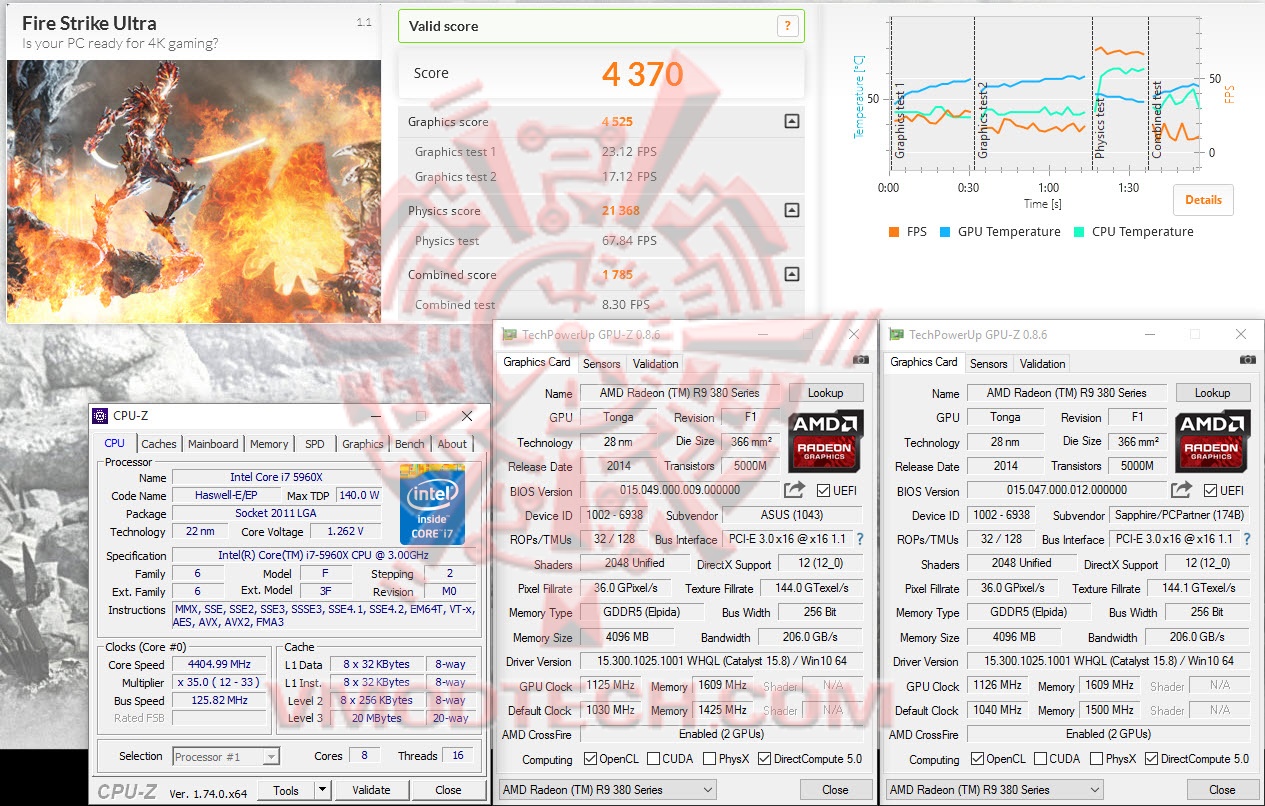Open the About tab in CPU-Z
The image size is (1265, 806).
(x=452, y=444)
